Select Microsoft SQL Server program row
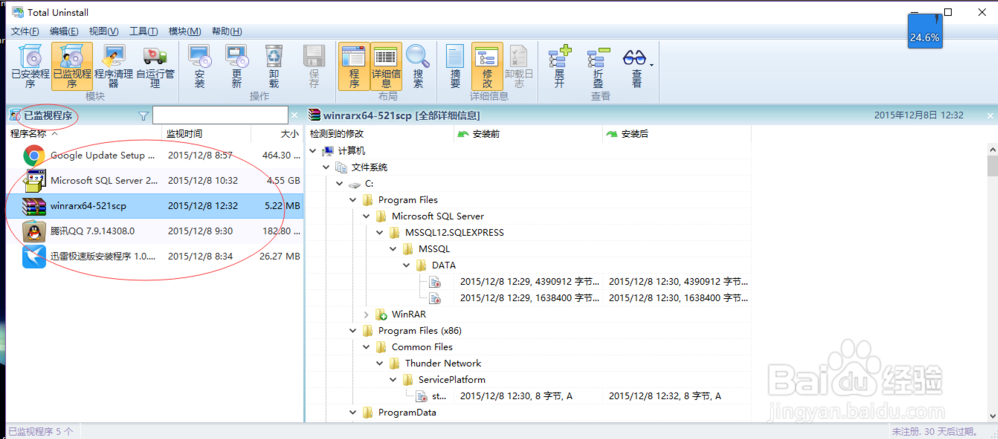This screenshot has width=998, height=439. click(155, 181)
